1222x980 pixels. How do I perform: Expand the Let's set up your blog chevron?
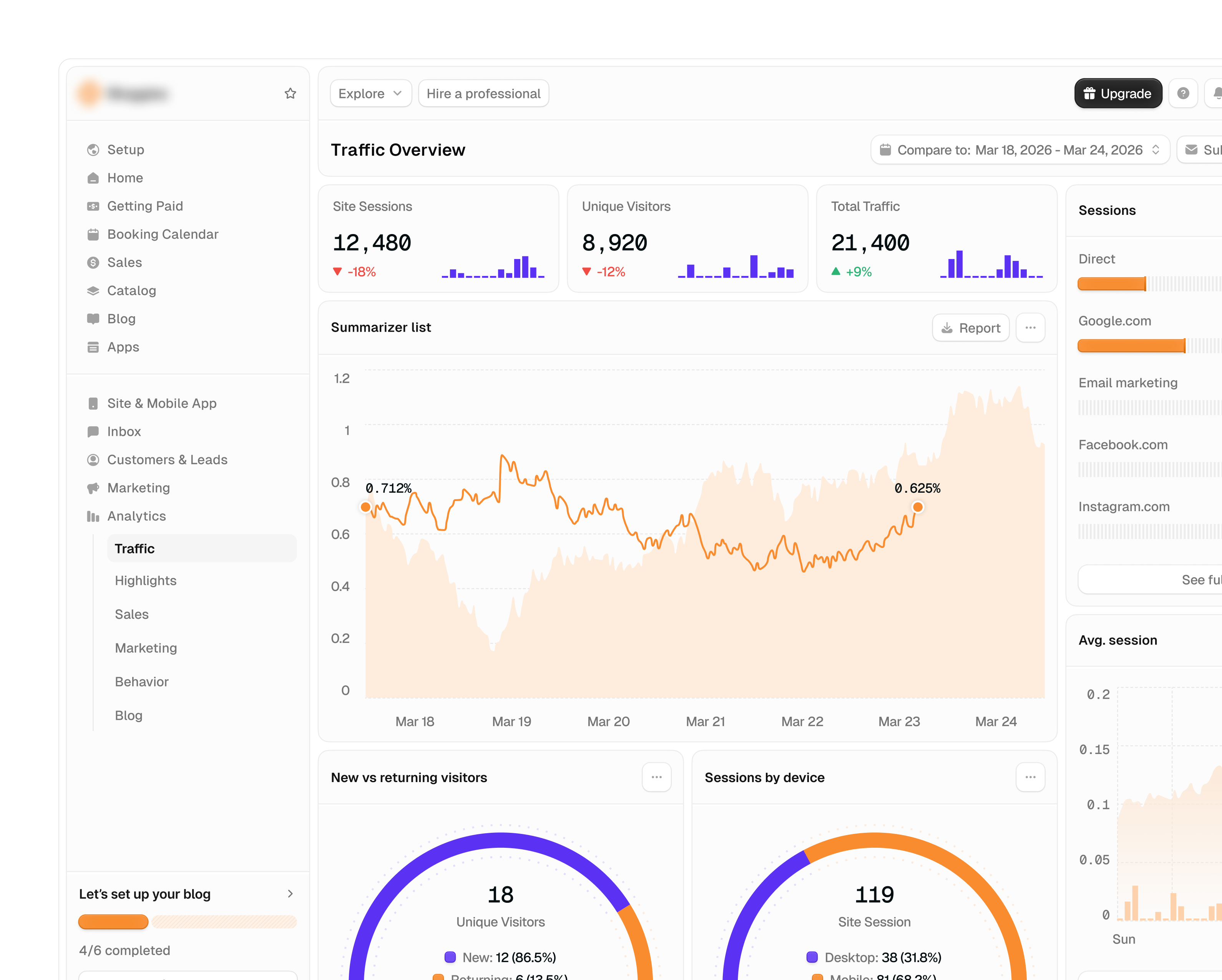click(x=290, y=894)
